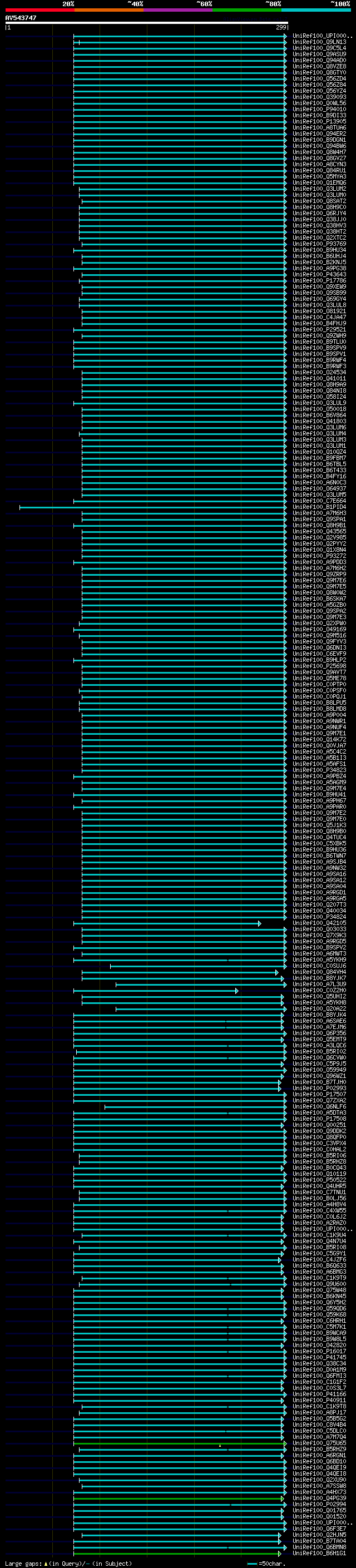Select the UniRef100_P17507 label
Image resolution: width=356 pixels, height=1568 pixels.
(x=319, y=1095)
